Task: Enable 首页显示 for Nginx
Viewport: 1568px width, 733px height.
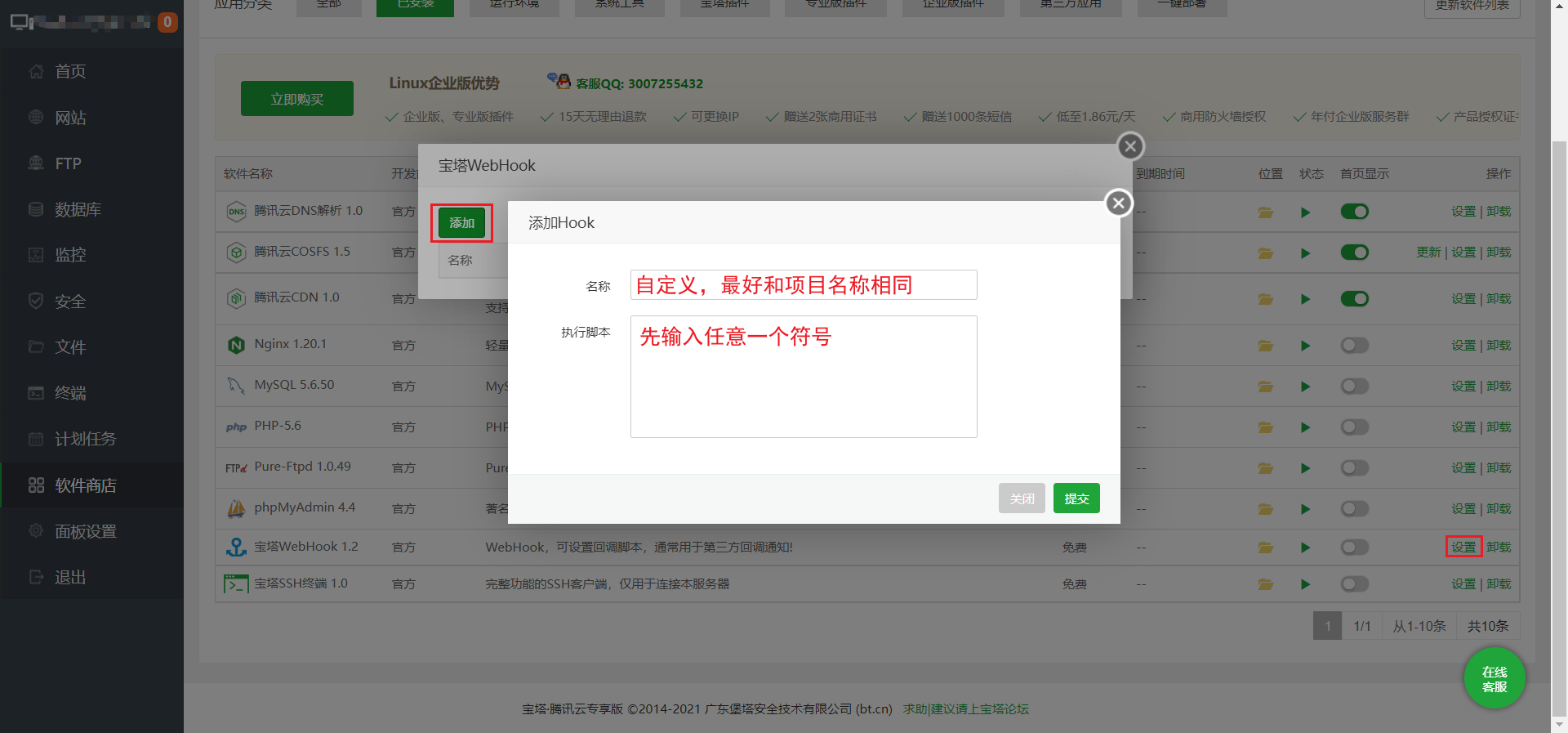Action: click(x=1354, y=346)
